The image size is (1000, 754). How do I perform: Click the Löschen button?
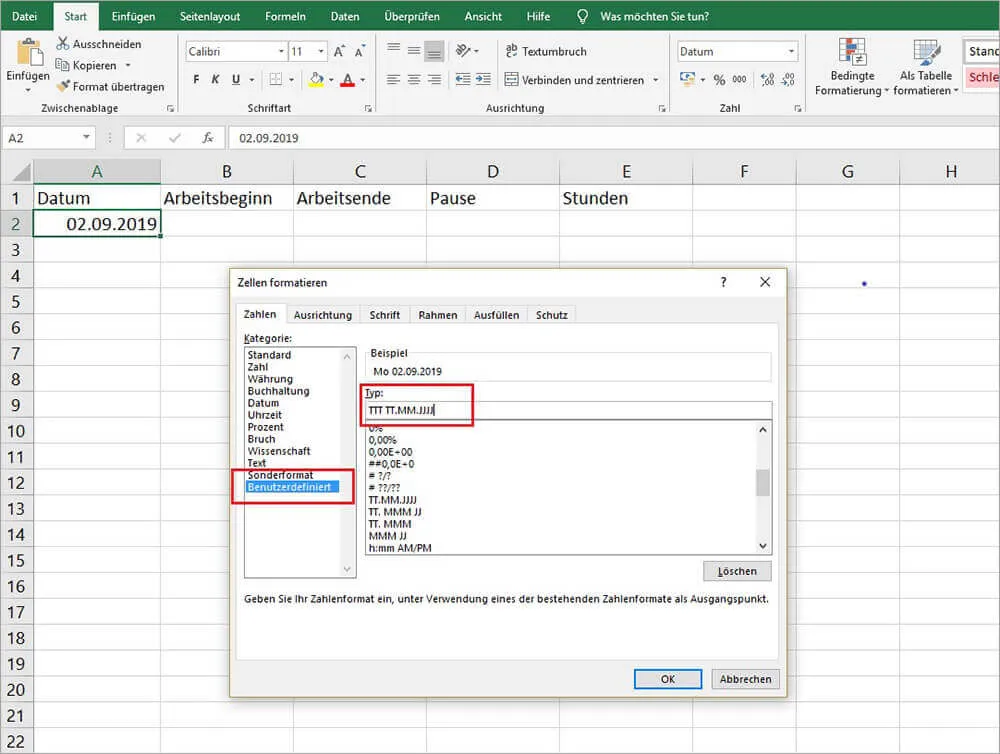[737, 570]
